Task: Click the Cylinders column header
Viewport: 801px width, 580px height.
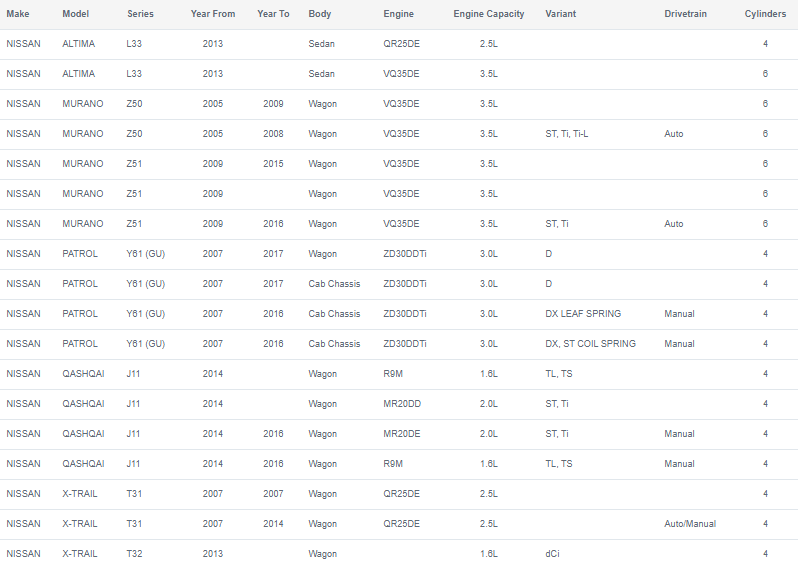Action: pos(765,14)
